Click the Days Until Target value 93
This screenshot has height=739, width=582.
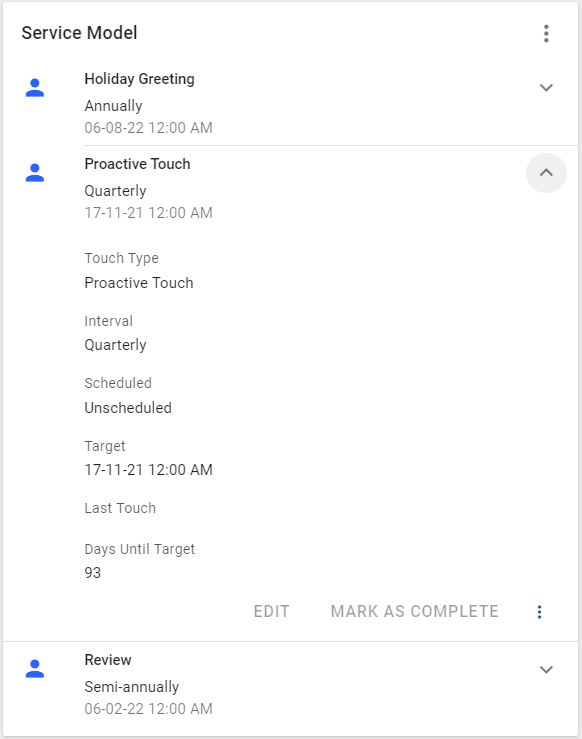92,573
